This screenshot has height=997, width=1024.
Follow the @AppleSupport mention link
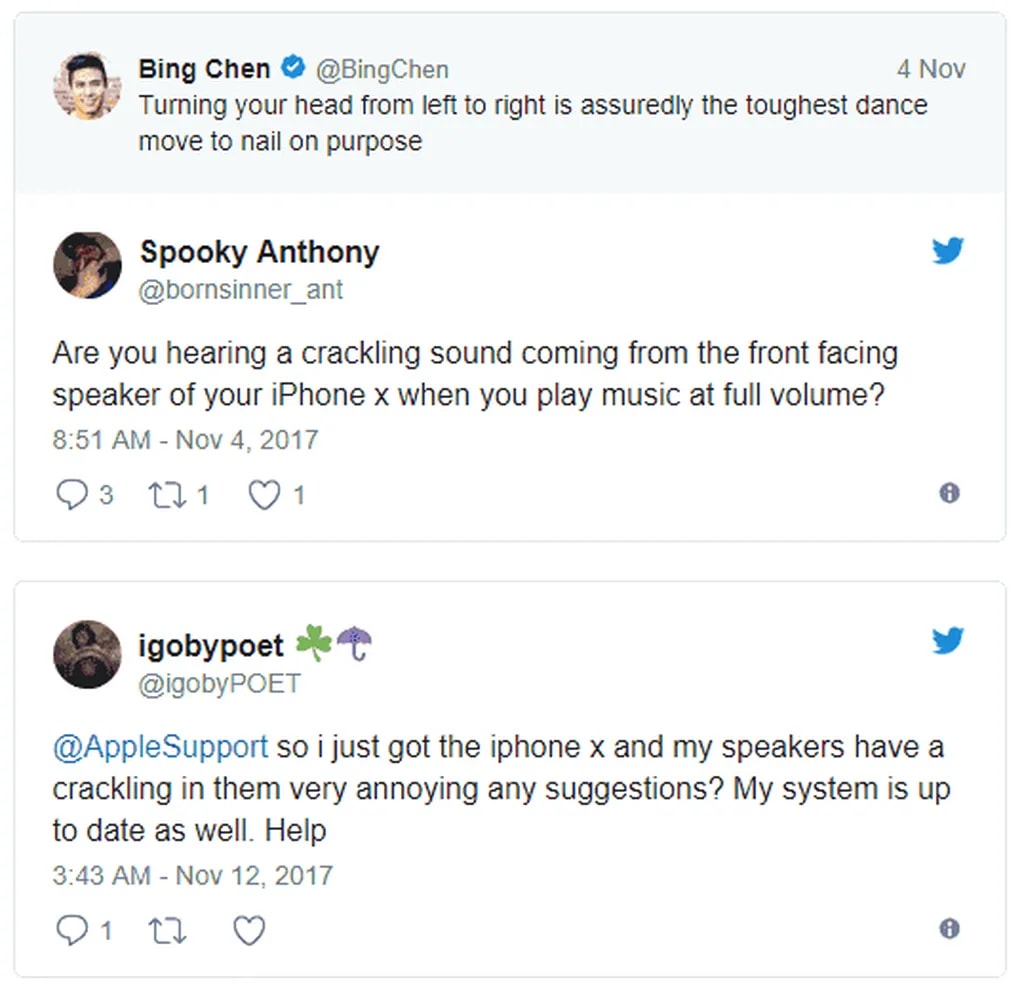point(160,747)
